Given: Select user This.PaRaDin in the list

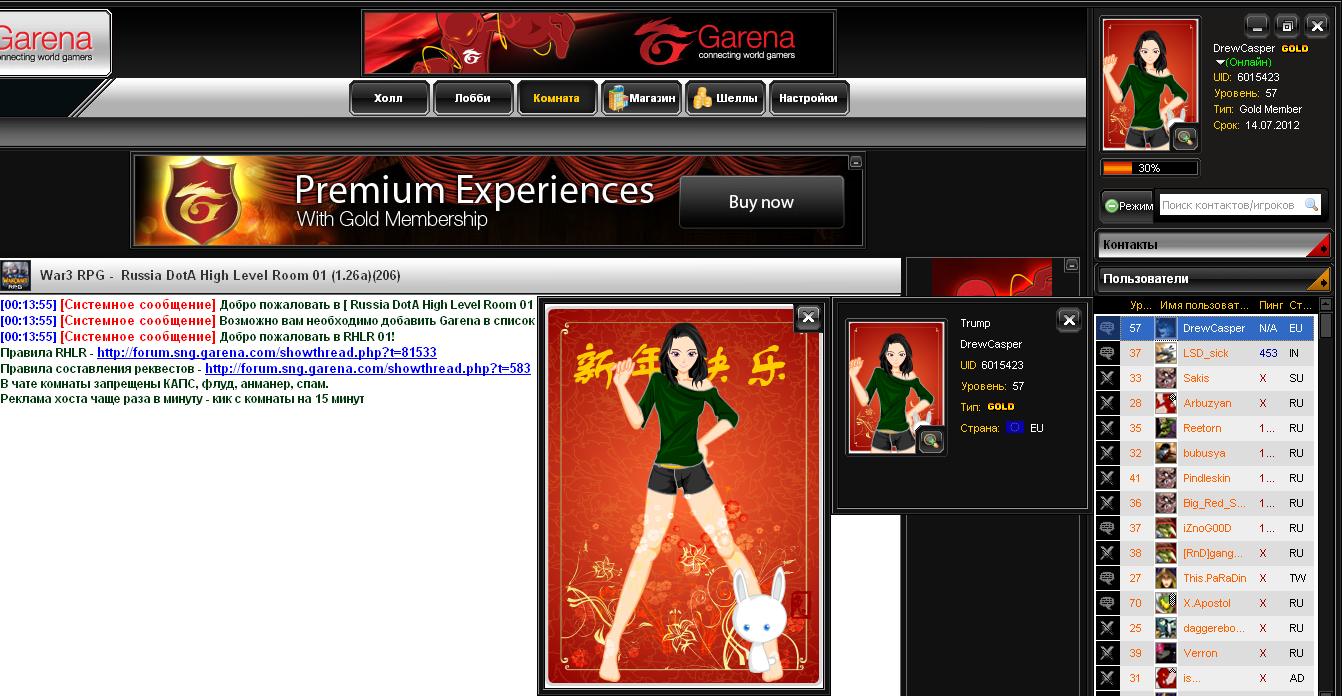Looking at the screenshot, I should pos(1206,578).
